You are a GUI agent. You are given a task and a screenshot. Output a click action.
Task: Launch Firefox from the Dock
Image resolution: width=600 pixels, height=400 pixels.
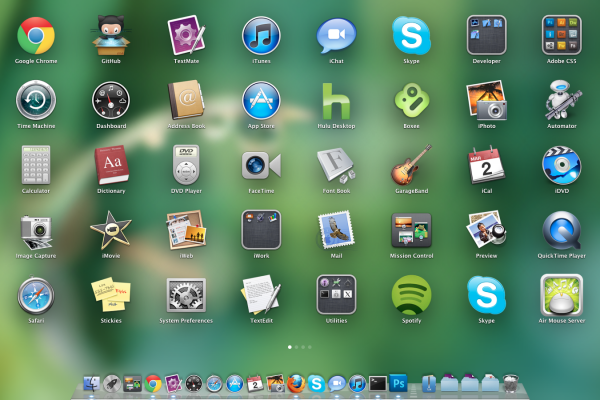[x=296, y=384]
